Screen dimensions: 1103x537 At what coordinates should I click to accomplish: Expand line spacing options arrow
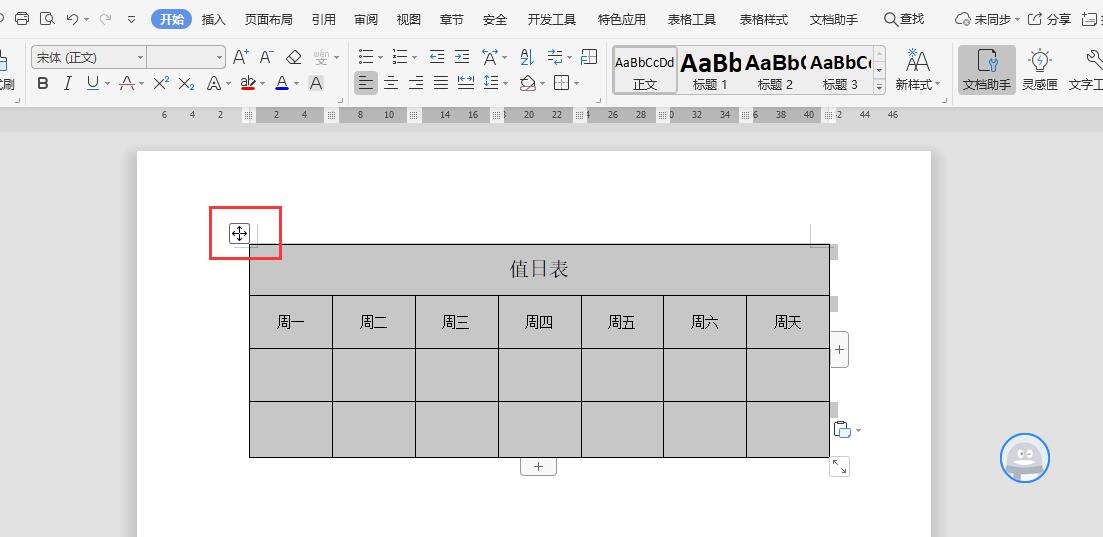(x=506, y=84)
